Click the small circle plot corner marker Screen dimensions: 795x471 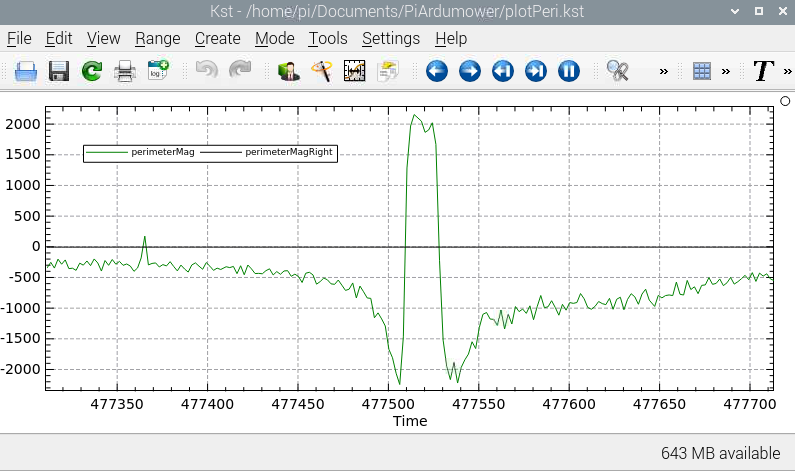(785, 101)
